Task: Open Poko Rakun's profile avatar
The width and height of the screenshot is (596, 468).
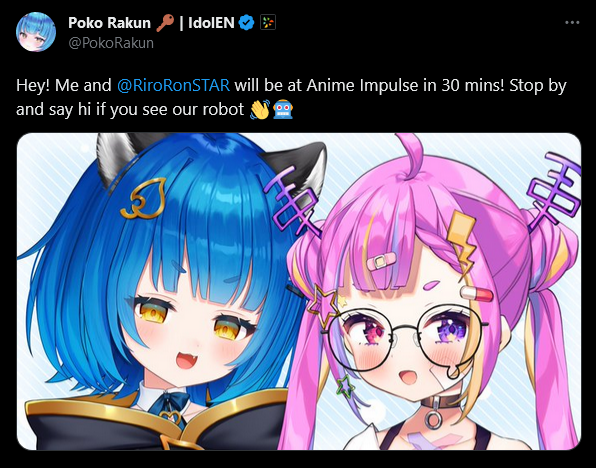Action: (36, 32)
